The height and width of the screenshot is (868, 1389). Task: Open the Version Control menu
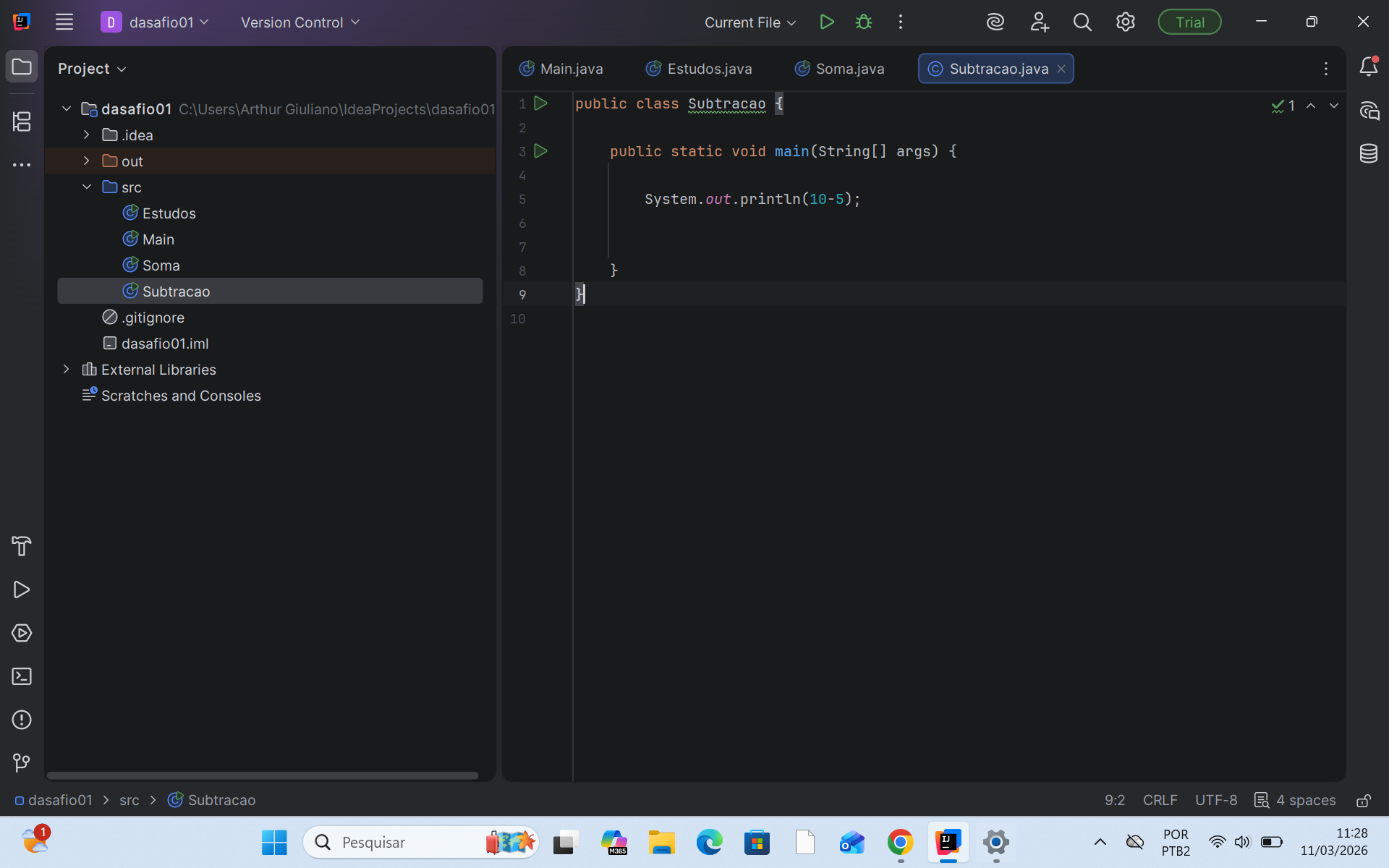click(x=300, y=22)
